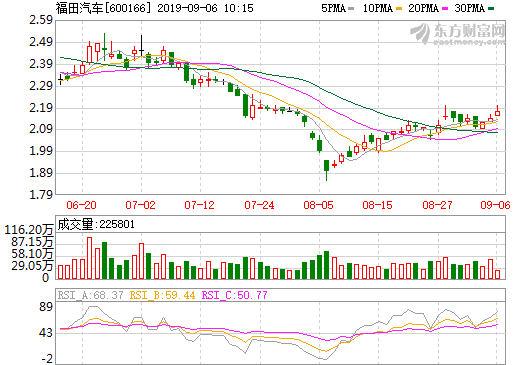Click the 20PMA magenta legend swatch
Viewport: 520px width, 365px height.
coord(445,8)
